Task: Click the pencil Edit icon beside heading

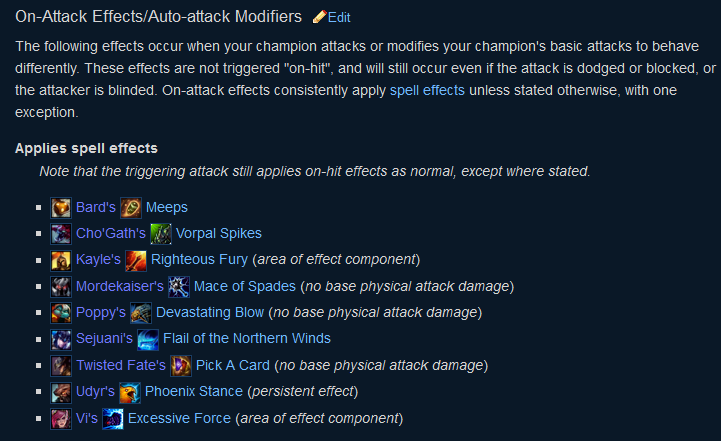Action: pyautogui.click(x=319, y=17)
